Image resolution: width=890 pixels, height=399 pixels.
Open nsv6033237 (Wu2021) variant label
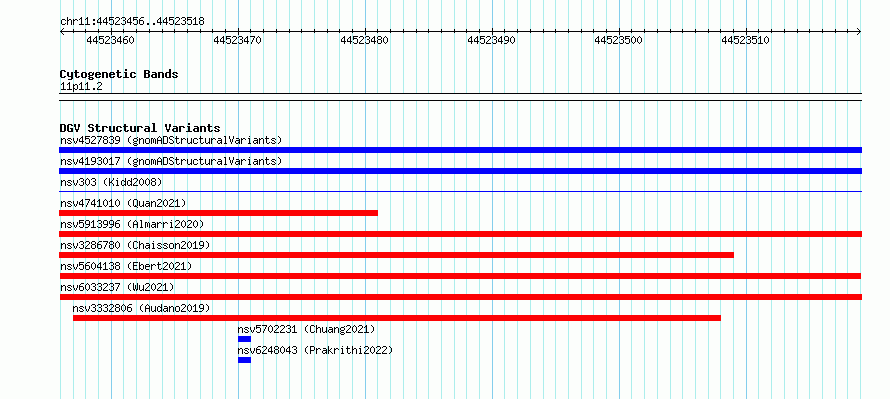click(x=117, y=287)
